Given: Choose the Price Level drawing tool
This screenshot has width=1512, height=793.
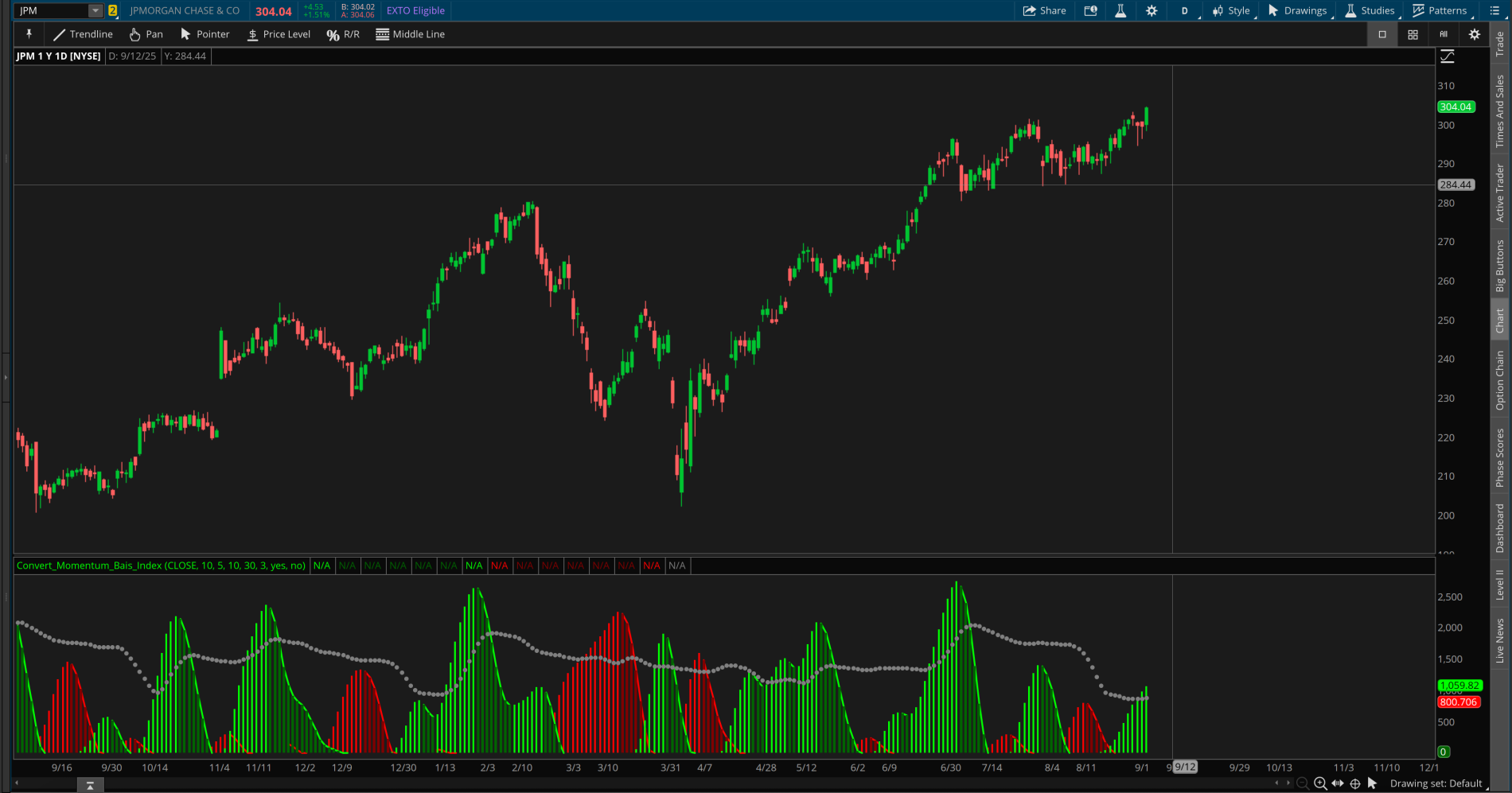Looking at the screenshot, I should coord(278,34).
